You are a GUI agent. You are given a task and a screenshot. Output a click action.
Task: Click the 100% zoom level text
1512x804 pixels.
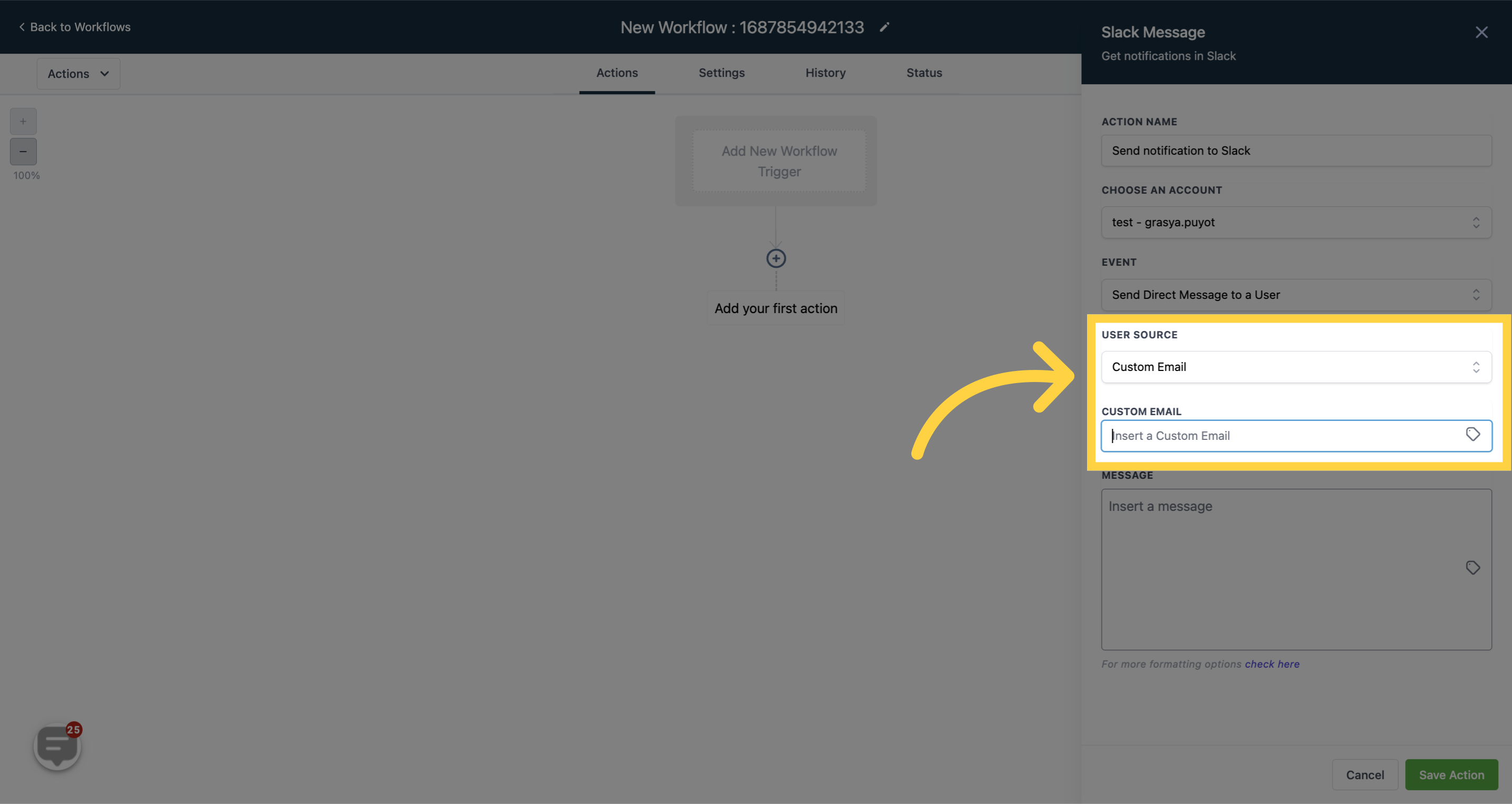[x=26, y=176]
